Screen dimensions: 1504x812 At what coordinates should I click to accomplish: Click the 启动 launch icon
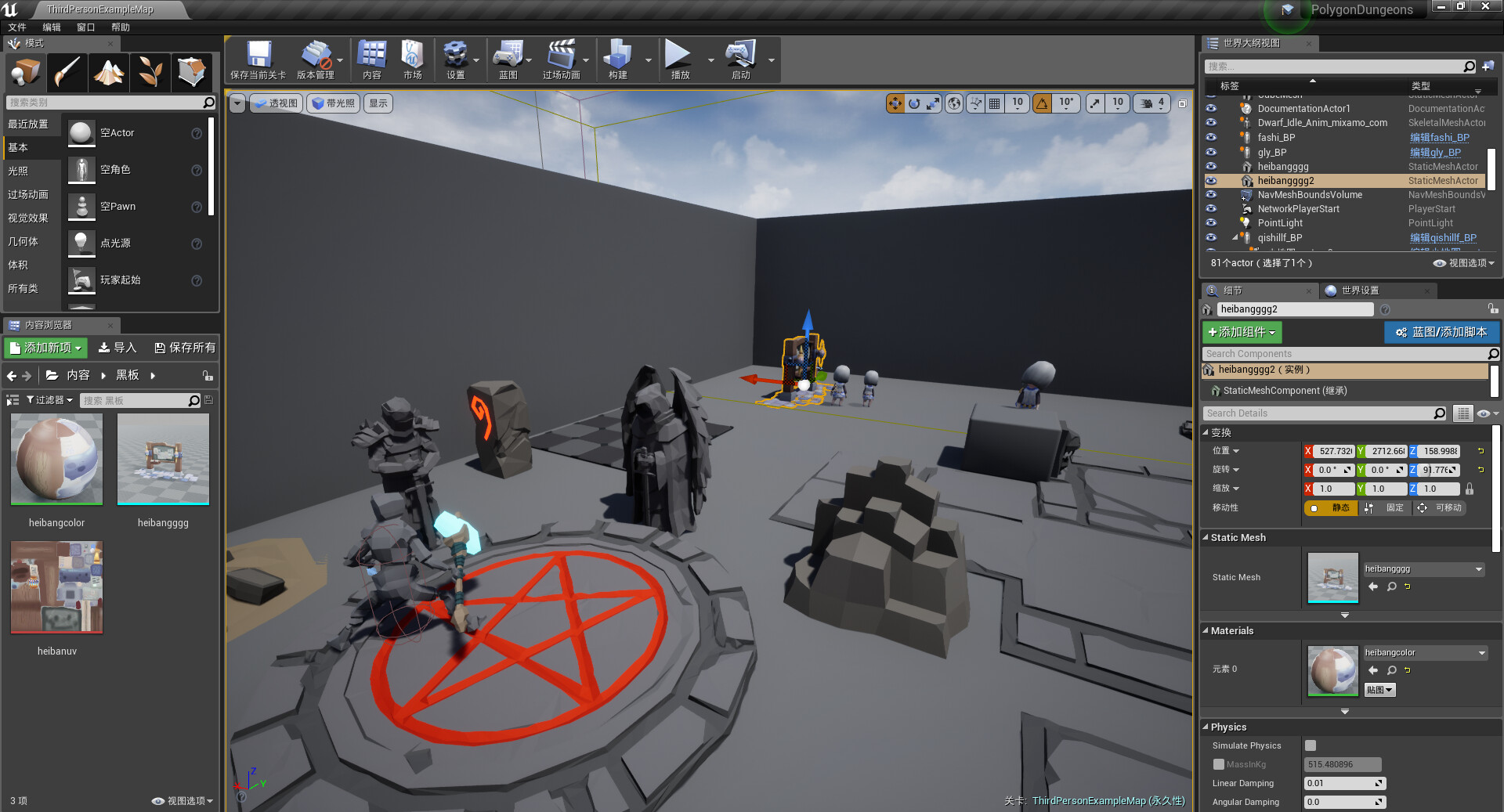[x=741, y=60]
